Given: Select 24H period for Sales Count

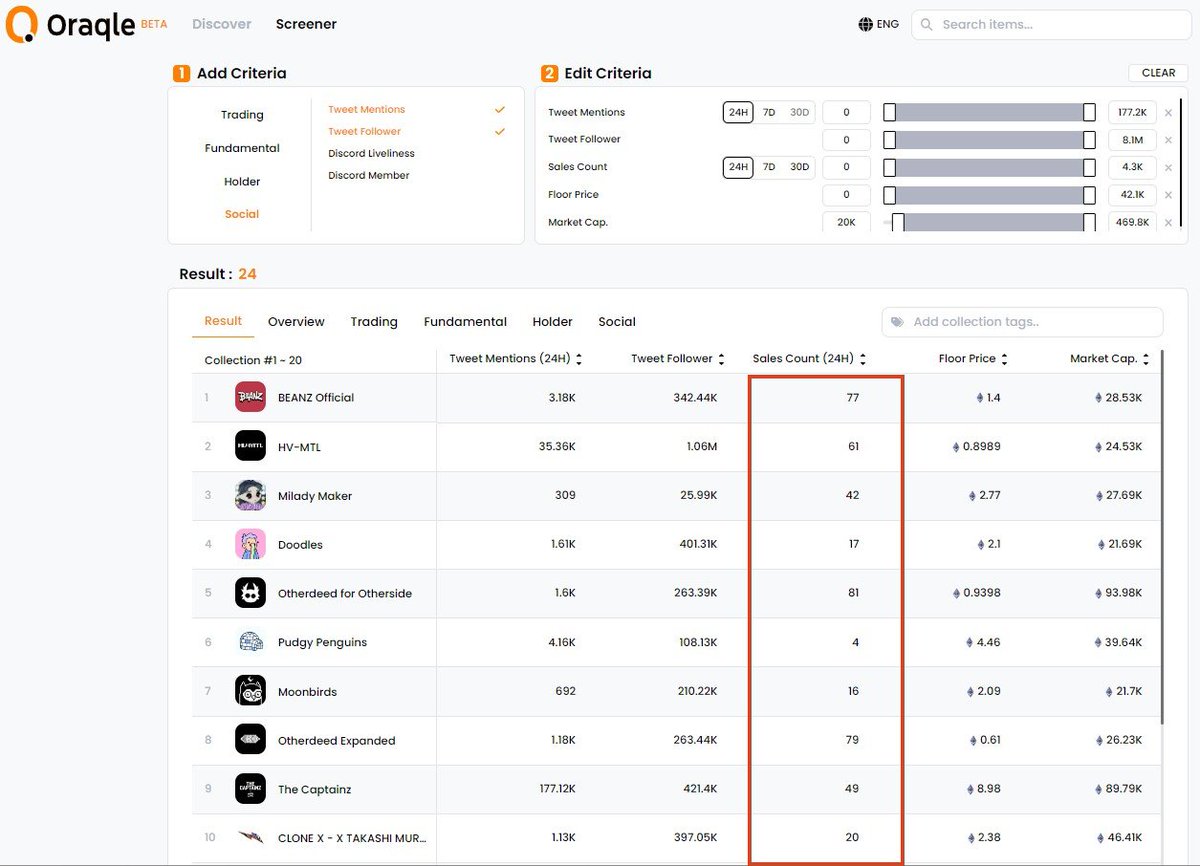Looking at the screenshot, I should click(x=738, y=167).
